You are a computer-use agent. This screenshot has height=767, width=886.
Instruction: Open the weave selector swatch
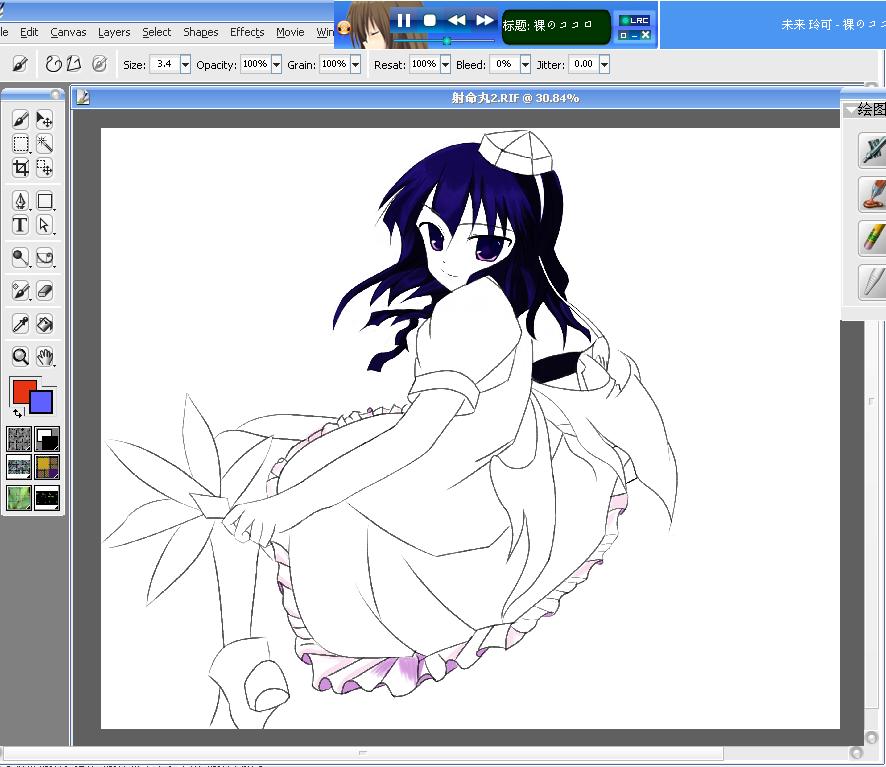pyautogui.click(x=47, y=467)
